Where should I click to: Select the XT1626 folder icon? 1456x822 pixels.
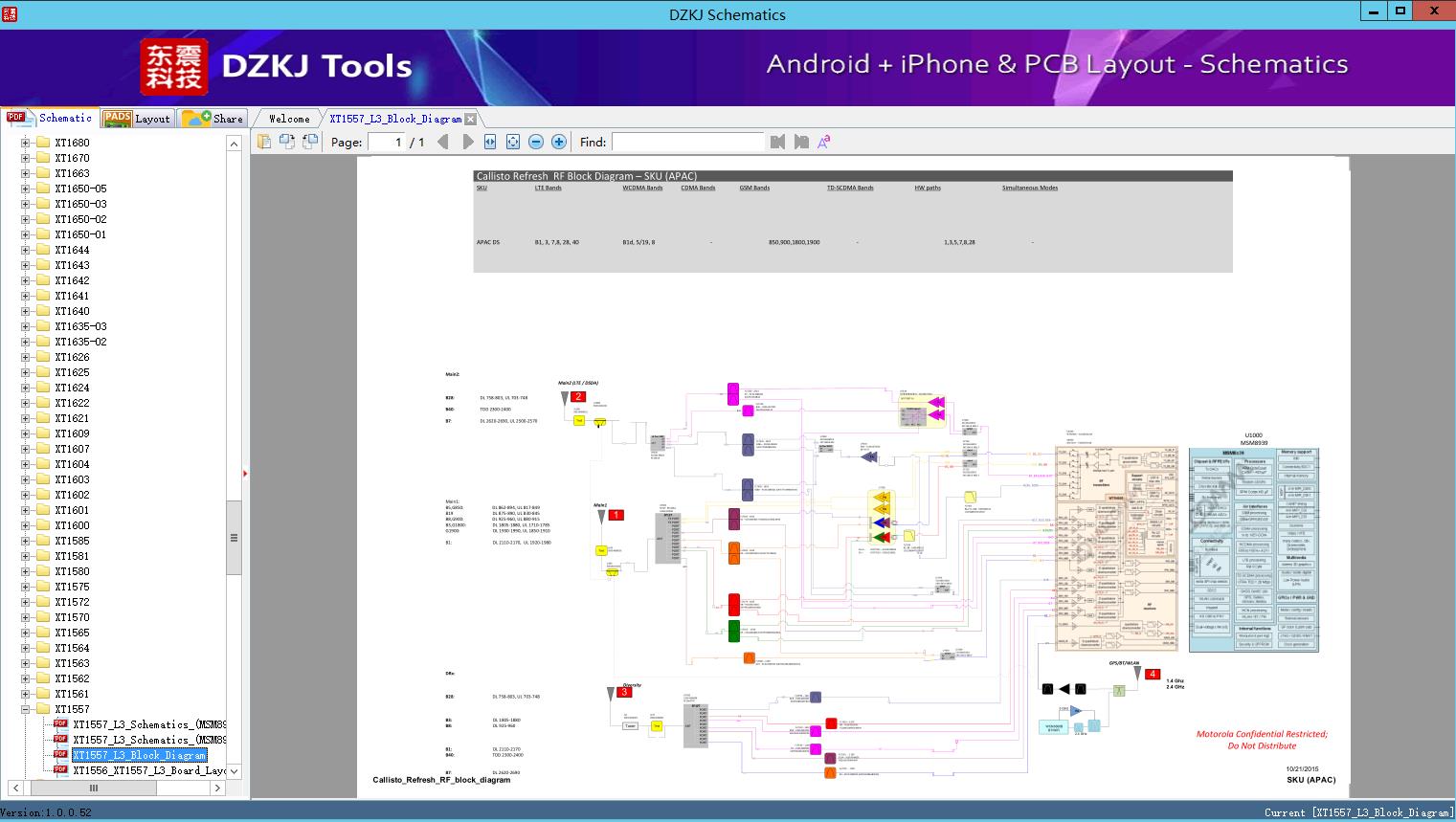(42, 357)
